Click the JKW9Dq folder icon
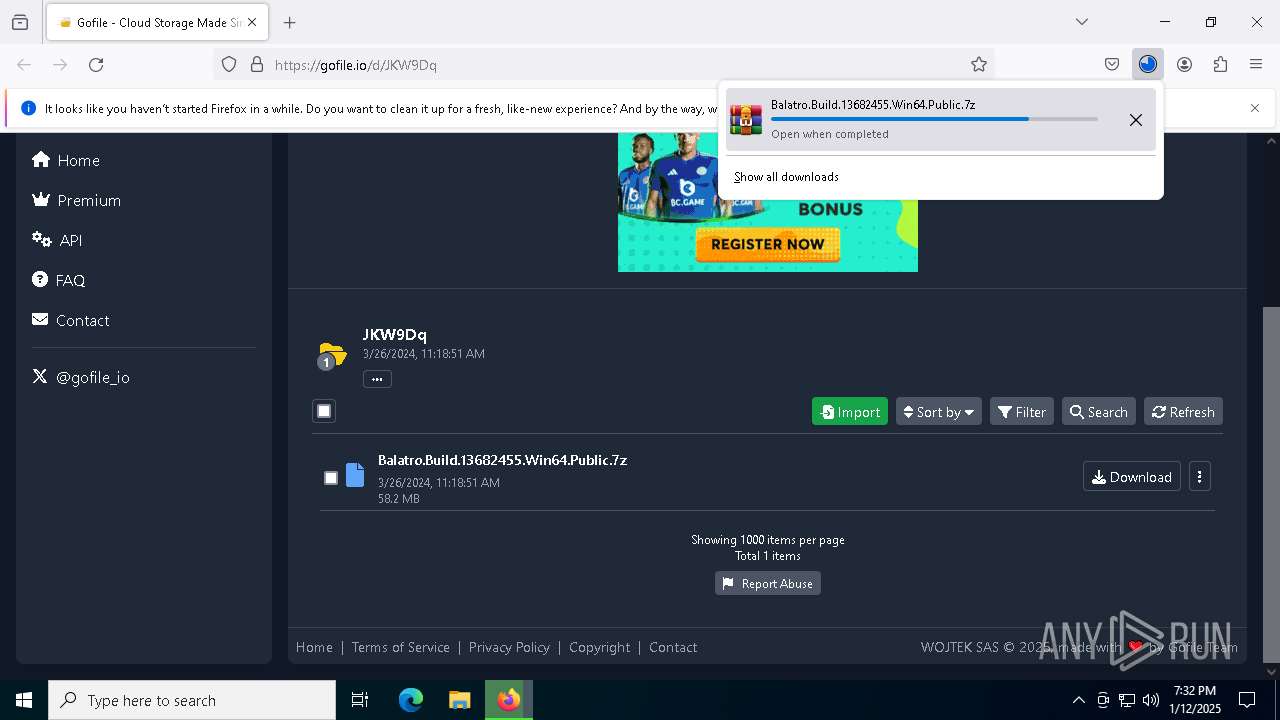This screenshot has height=720, width=1280. pyautogui.click(x=331, y=355)
